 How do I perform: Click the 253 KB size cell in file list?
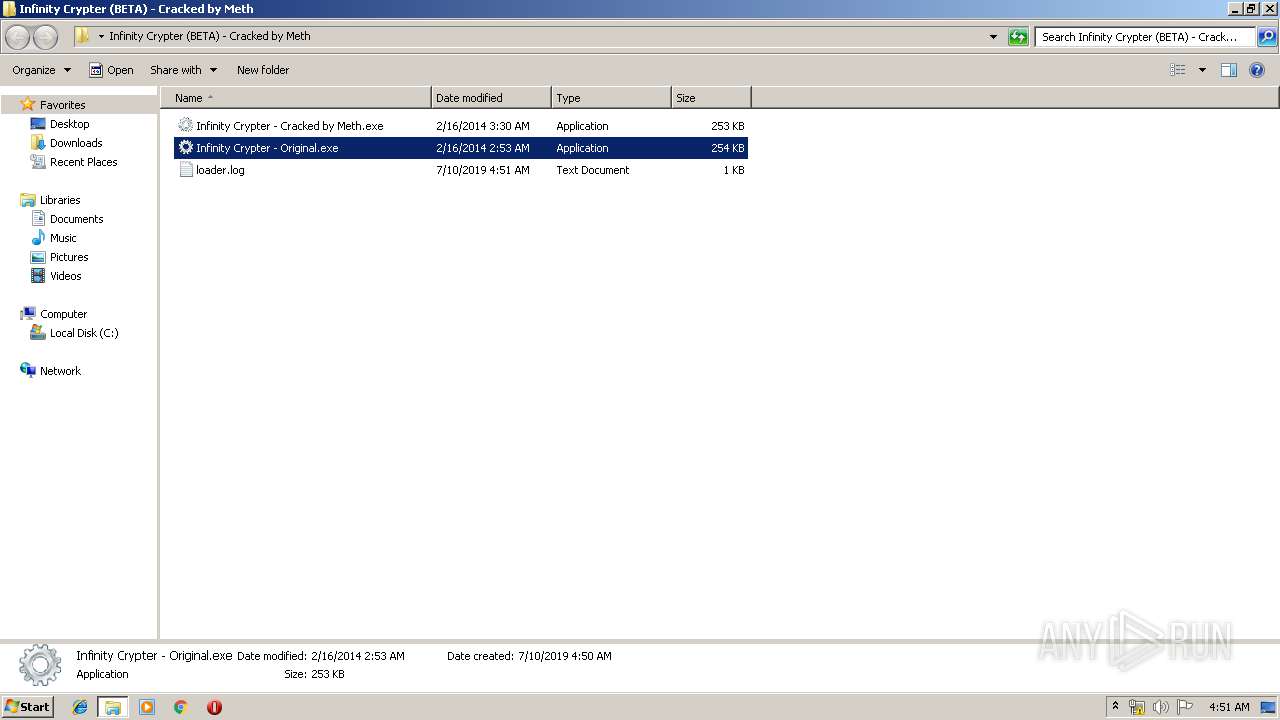click(727, 126)
